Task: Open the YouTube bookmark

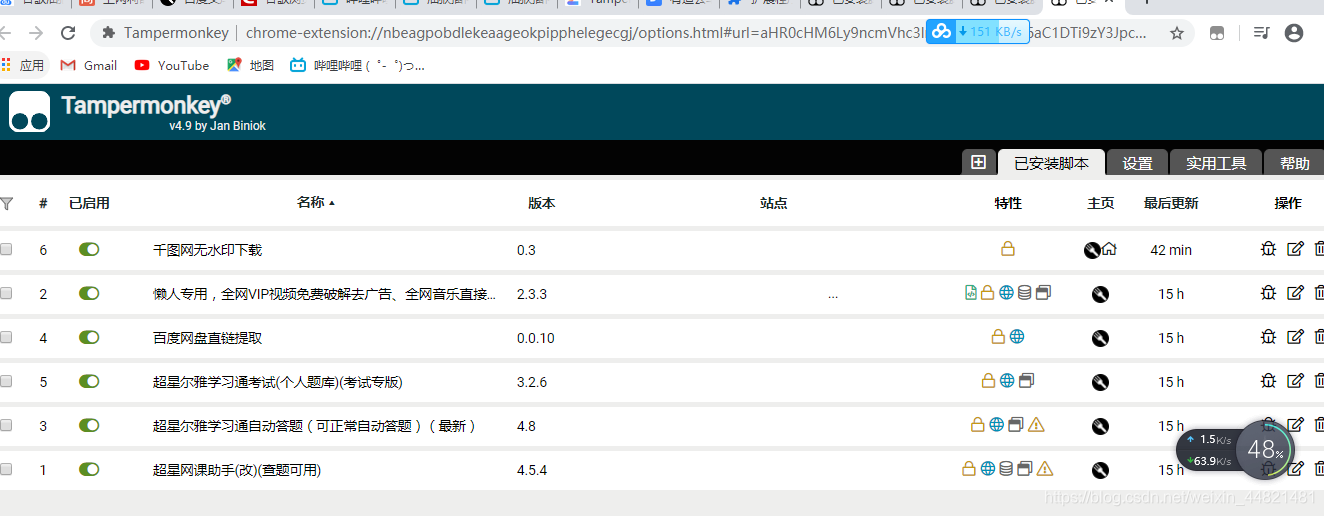Action: [x=171, y=65]
